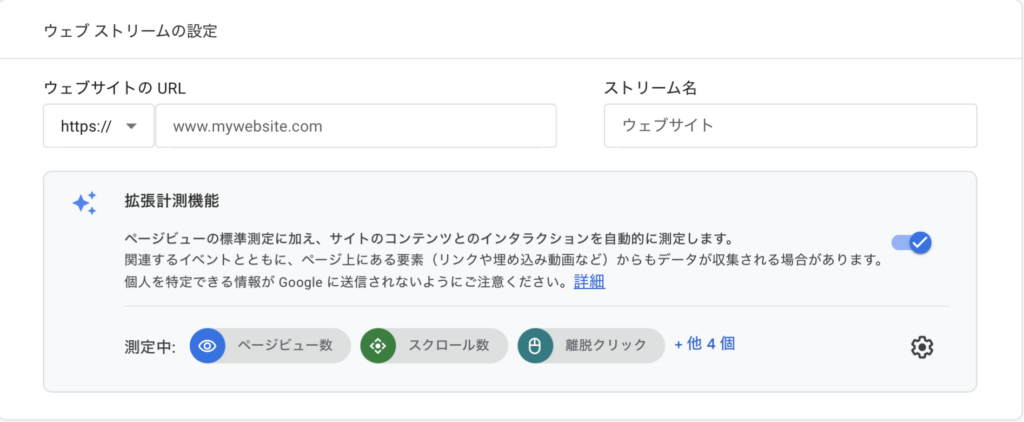Click the 測定中: label
1024x422 pixels.
click(x=150, y=346)
